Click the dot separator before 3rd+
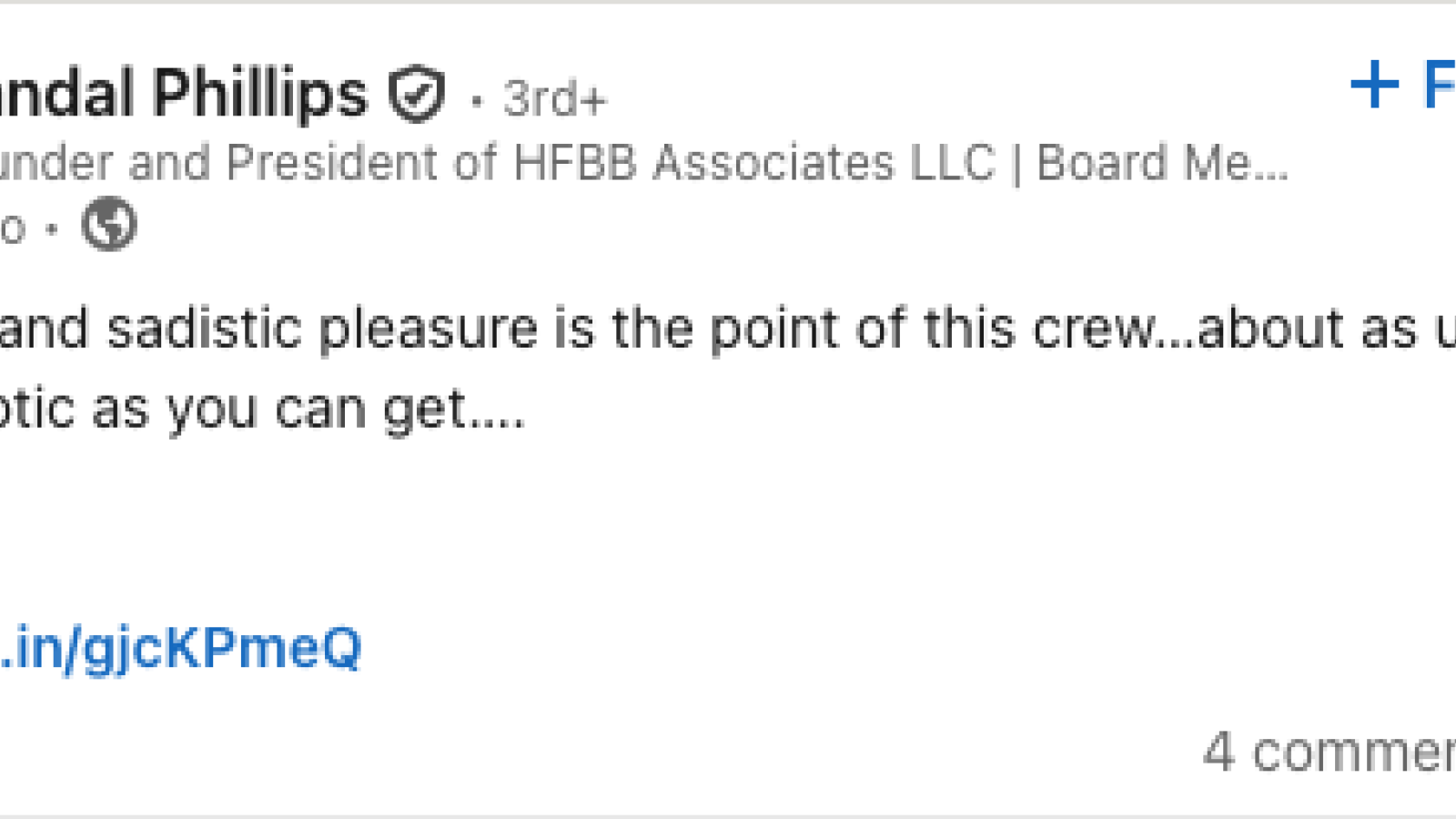Image resolution: width=1456 pixels, height=819 pixels. click(476, 100)
